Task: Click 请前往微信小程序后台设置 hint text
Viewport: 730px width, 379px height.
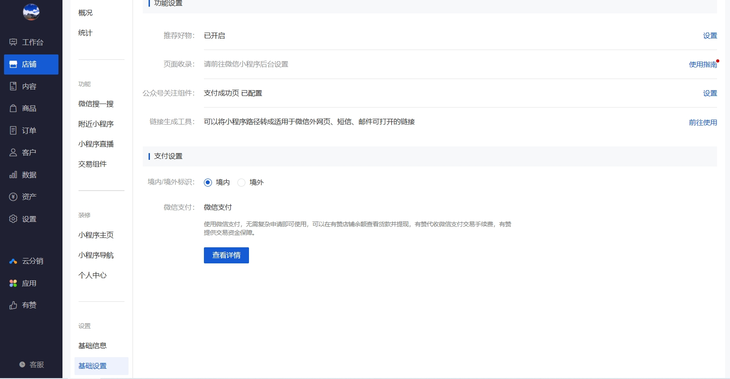Action: pyautogui.click(x=246, y=64)
